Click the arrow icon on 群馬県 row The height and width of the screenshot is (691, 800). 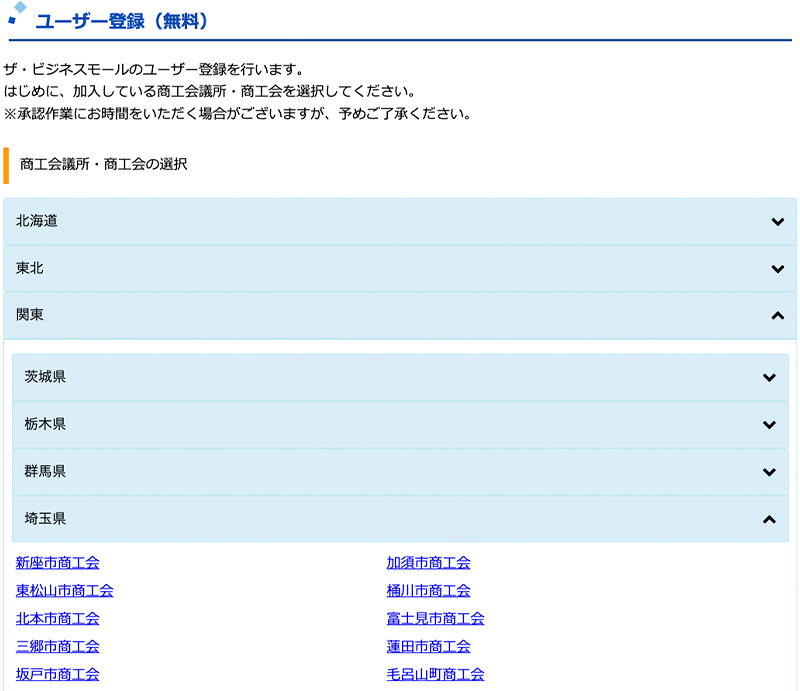pyautogui.click(x=769, y=472)
